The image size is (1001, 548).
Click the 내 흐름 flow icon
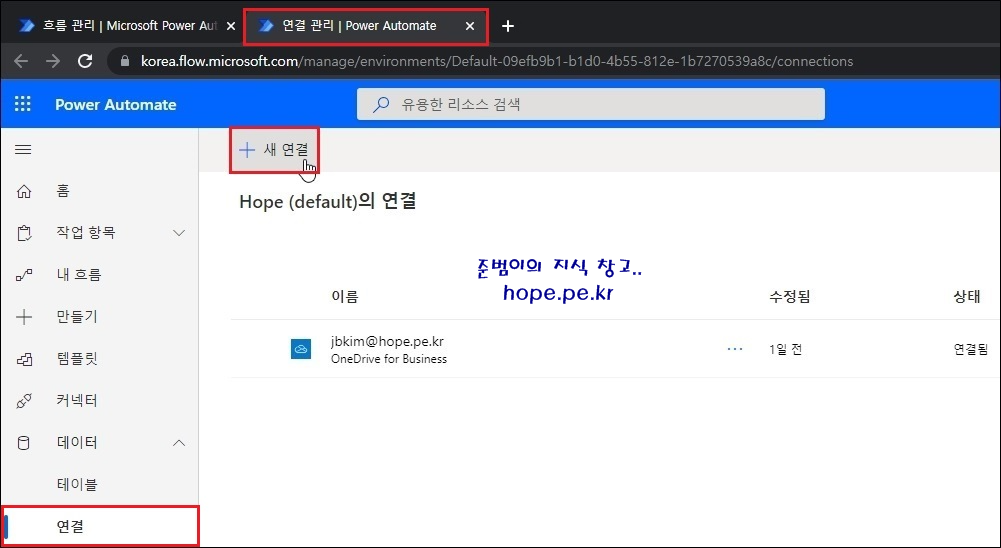[24, 275]
